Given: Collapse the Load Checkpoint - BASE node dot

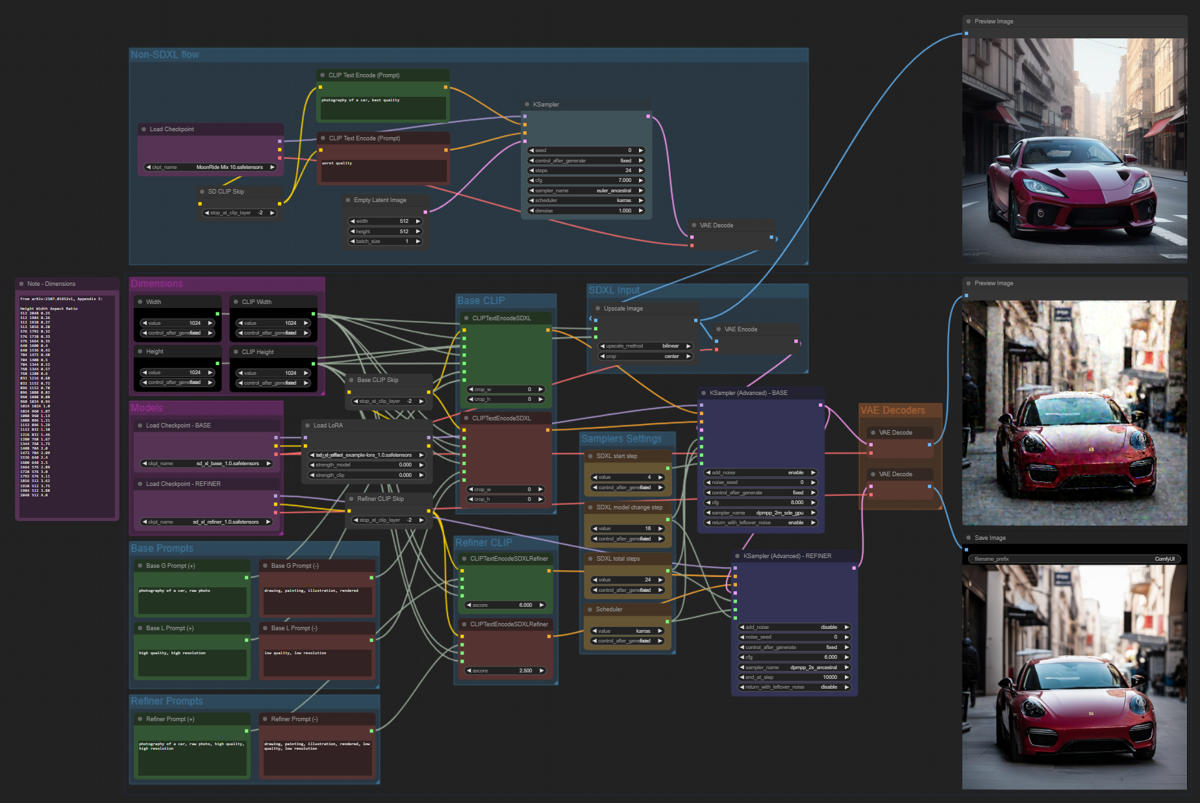Looking at the screenshot, I should pyautogui.click(x=140, y=425).
